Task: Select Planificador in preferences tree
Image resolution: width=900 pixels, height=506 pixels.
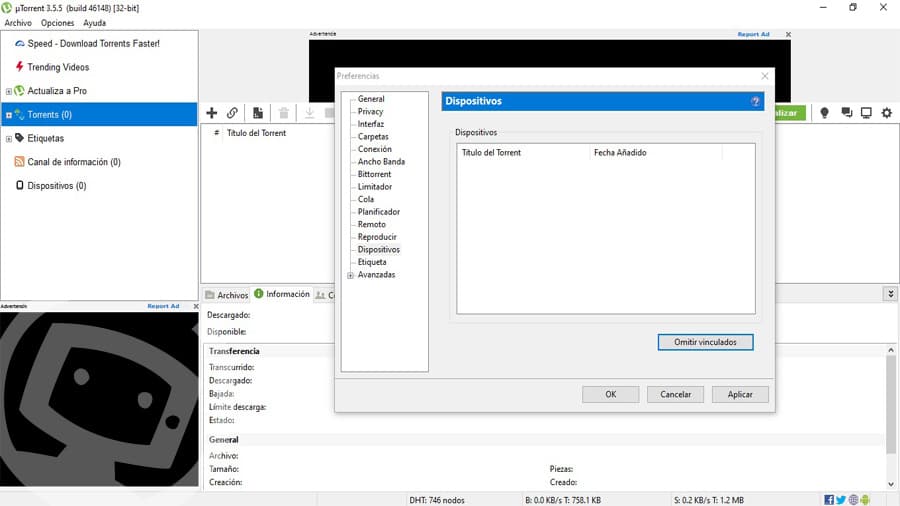Action: click(379, 212)
